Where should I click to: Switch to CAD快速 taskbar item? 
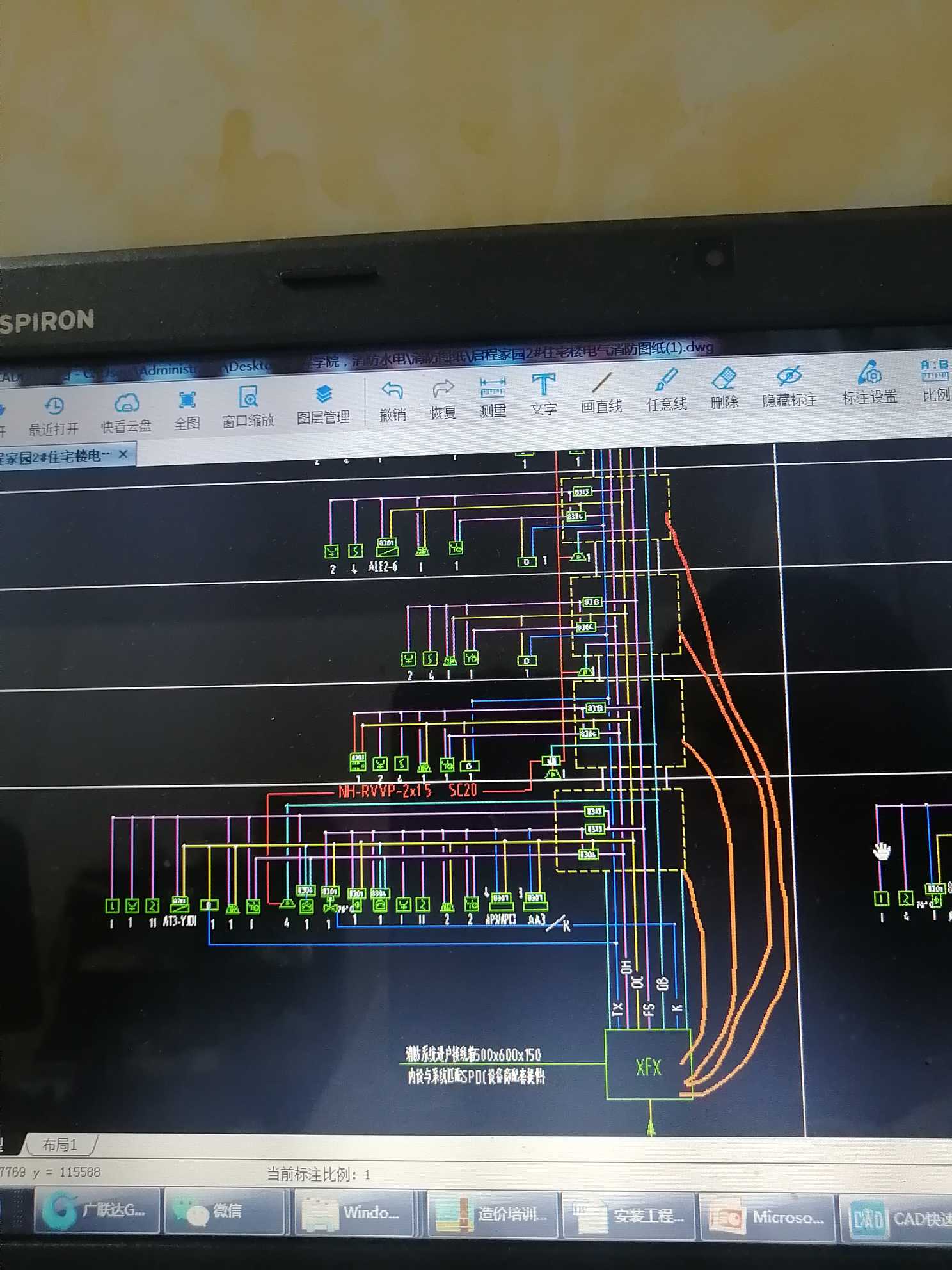click(898, 1218)
